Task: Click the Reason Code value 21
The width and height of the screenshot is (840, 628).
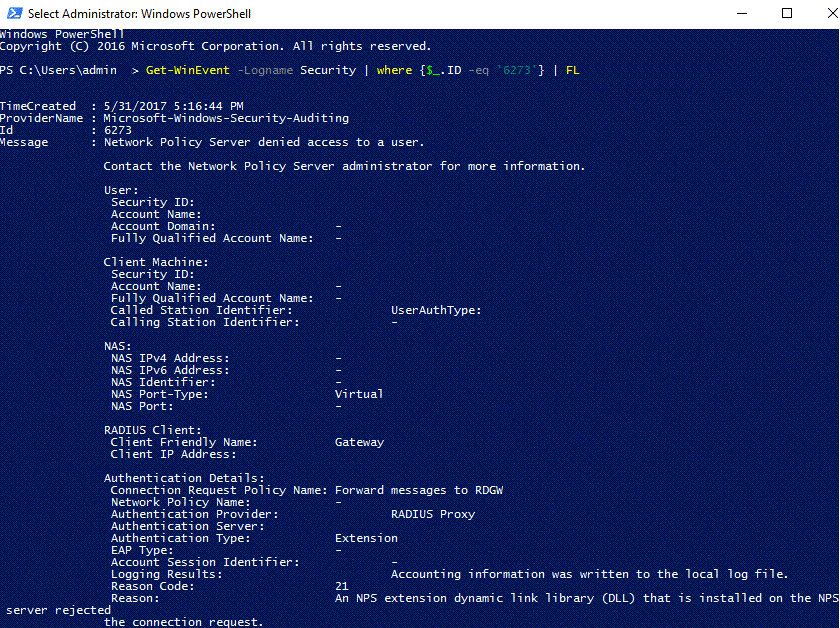Action: pyautogui.click(x=342, y=586)
